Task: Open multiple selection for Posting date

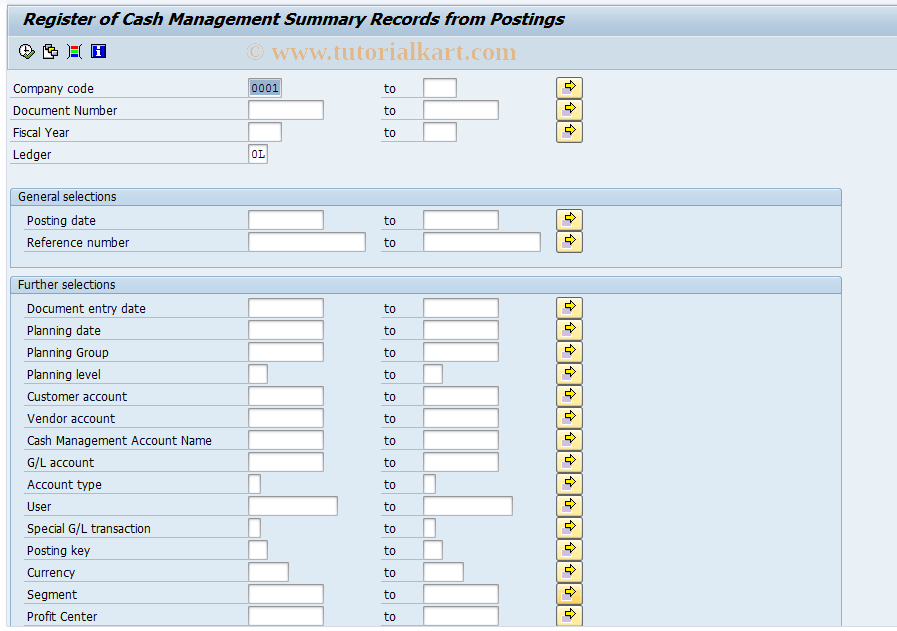Action: pos(569,220)
